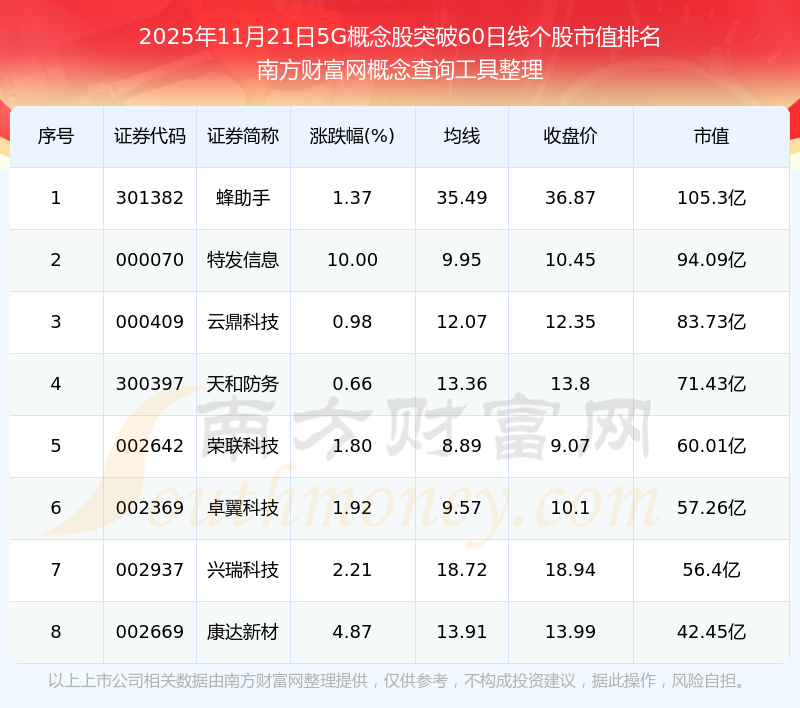The height and width of the screenshot is (708, 800).
Task: Click market value 60.01亿
Action: point(711,446)
